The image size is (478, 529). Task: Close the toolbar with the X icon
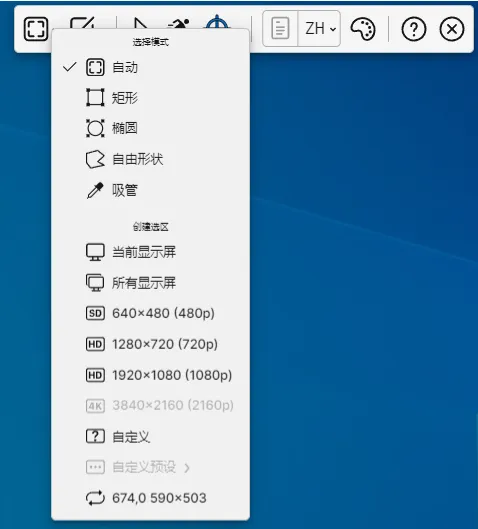click(x=452, y=29)
